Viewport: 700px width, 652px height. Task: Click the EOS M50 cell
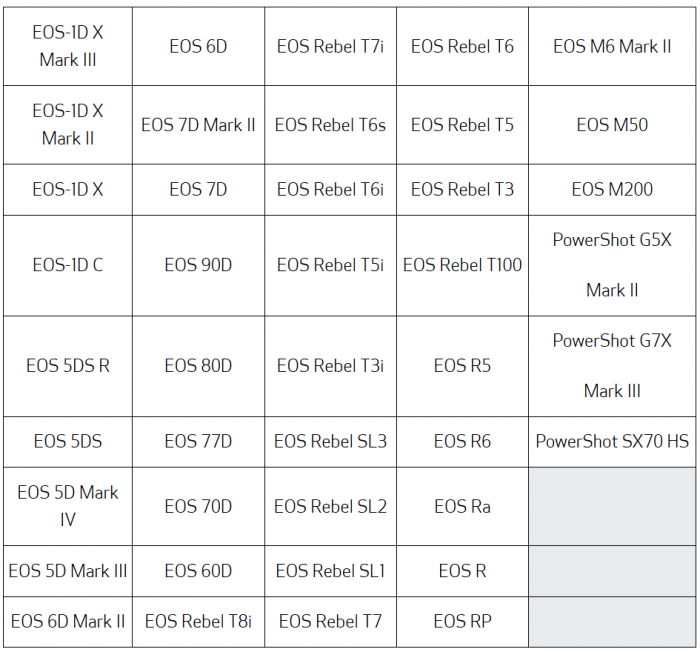coord(612,125)
